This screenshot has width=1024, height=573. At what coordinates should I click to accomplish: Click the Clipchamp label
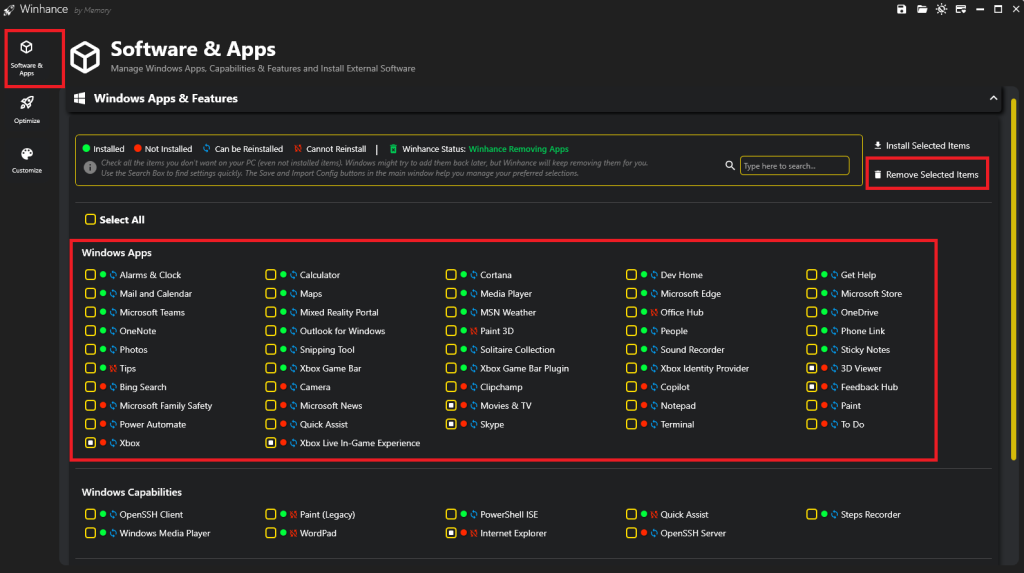point(502,387)
